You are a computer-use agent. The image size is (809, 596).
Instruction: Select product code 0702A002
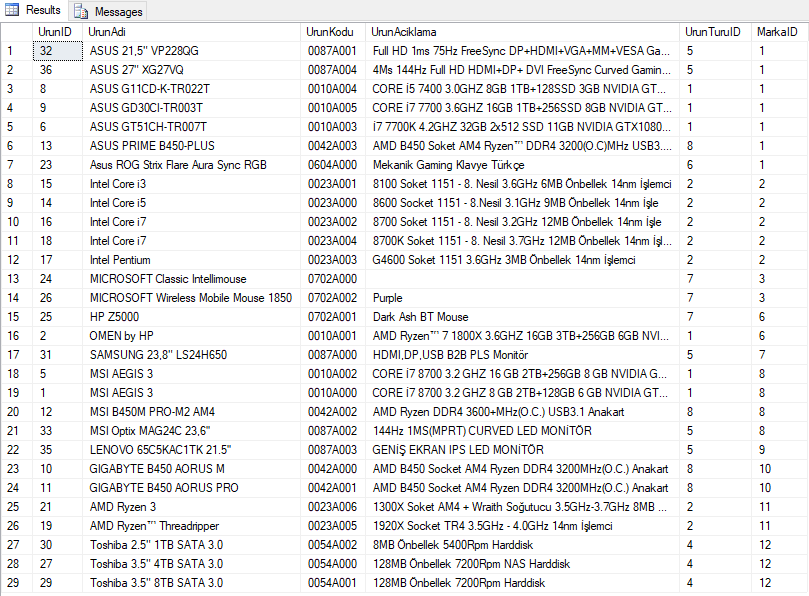pos(333,298)
